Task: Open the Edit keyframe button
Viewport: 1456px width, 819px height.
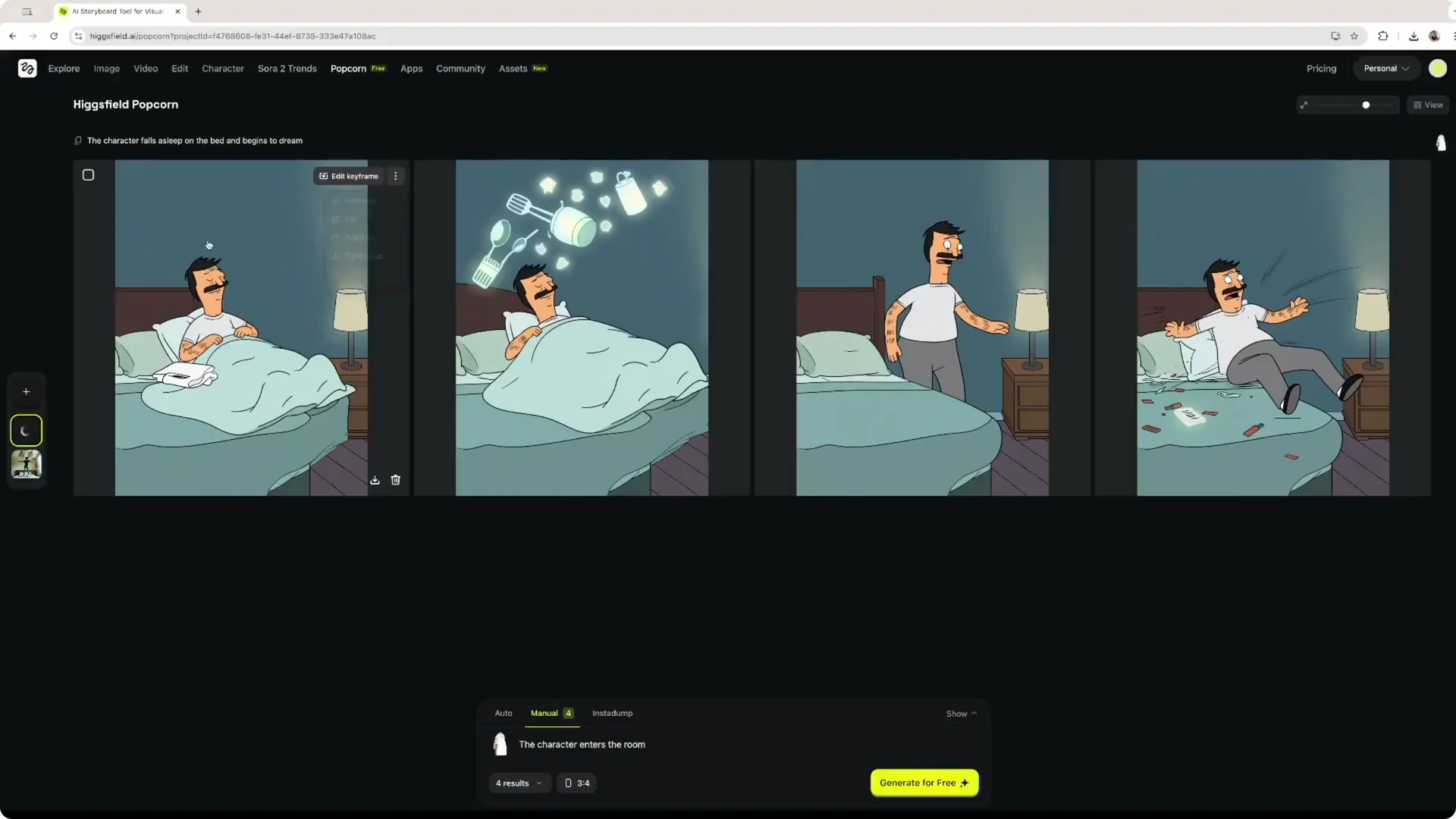Action: tap(348, 175)
